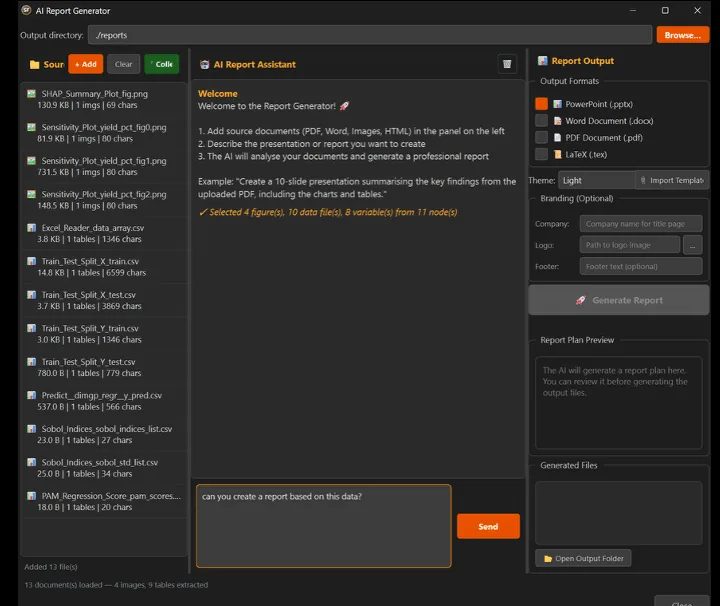Click the table icon beside PAM_Regression_Score_pam_scores
720x606 pixels.
tap(31, 496)
